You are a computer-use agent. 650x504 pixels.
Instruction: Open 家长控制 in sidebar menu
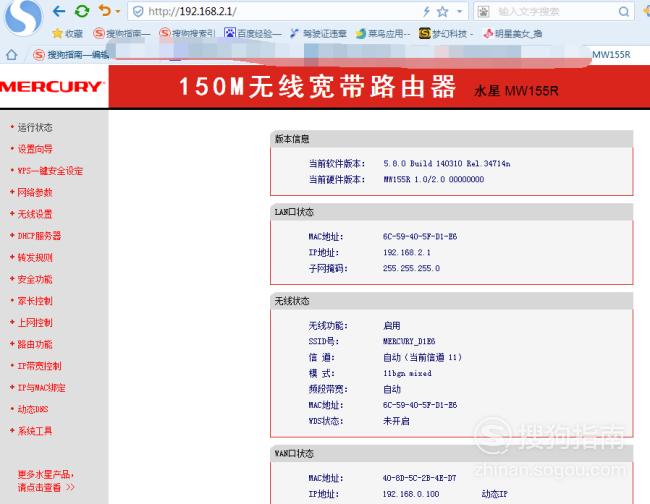pyautogui.click(x=35, y=301)
